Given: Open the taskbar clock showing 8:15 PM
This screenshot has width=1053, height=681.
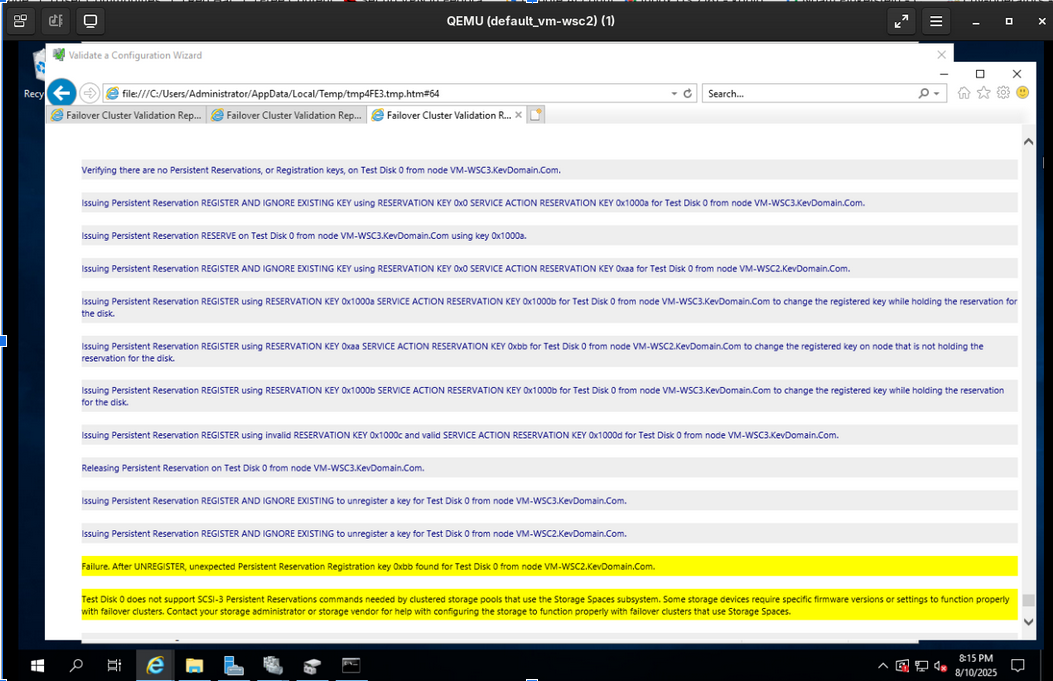Looking at the screenshot, I should tap(976, 666).
